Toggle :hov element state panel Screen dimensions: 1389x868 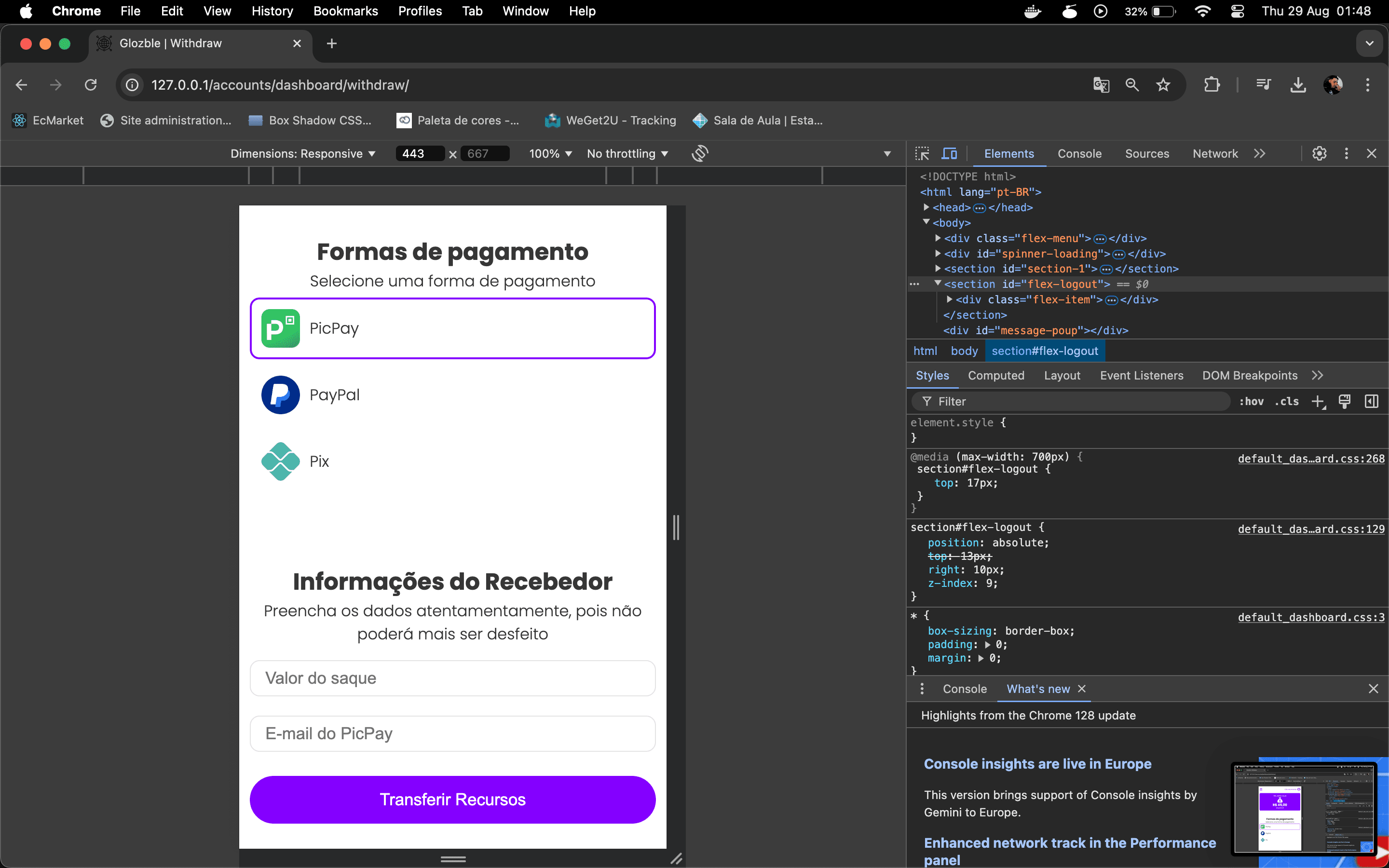pos(1251,402)
